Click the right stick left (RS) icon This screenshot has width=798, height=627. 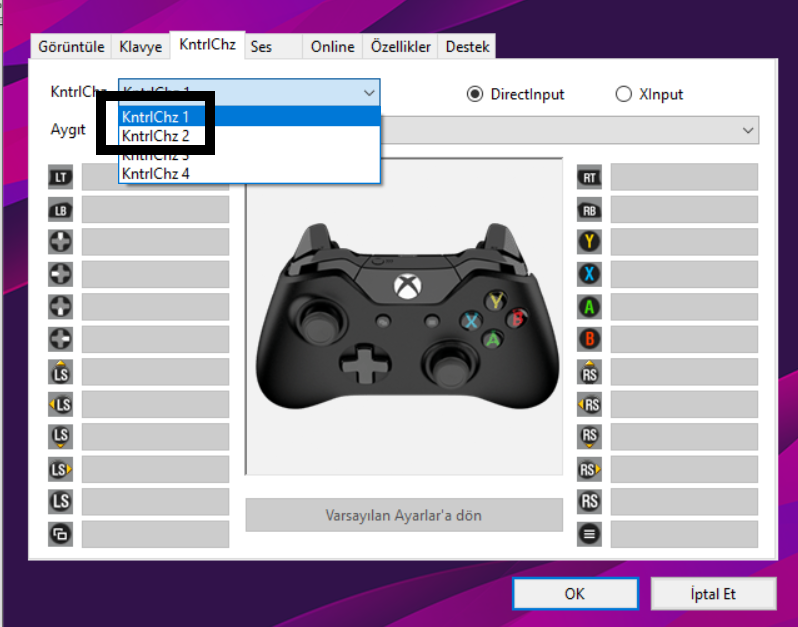point(589,405)
